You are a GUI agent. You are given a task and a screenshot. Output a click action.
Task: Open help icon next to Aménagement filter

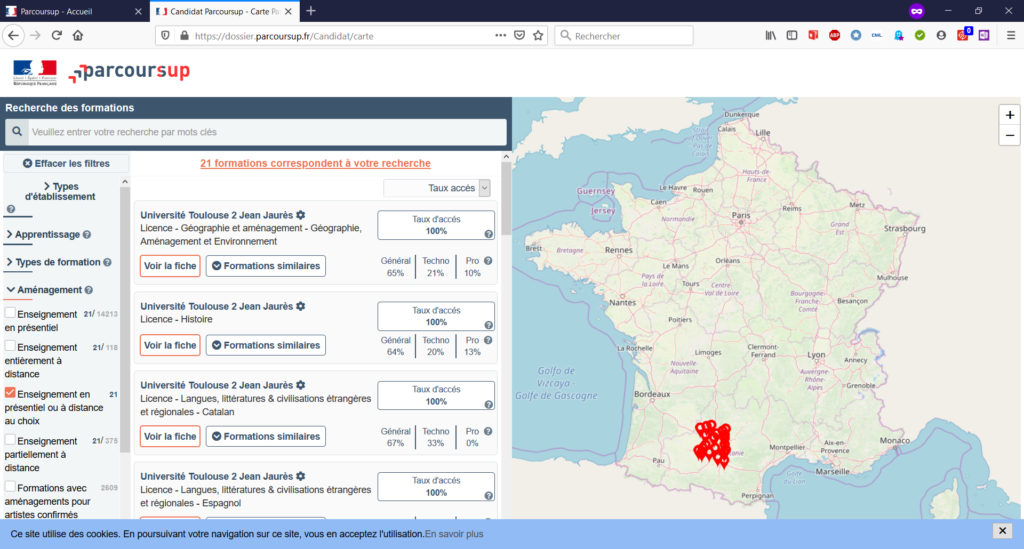pyautogui.click(x=89, y=290)
